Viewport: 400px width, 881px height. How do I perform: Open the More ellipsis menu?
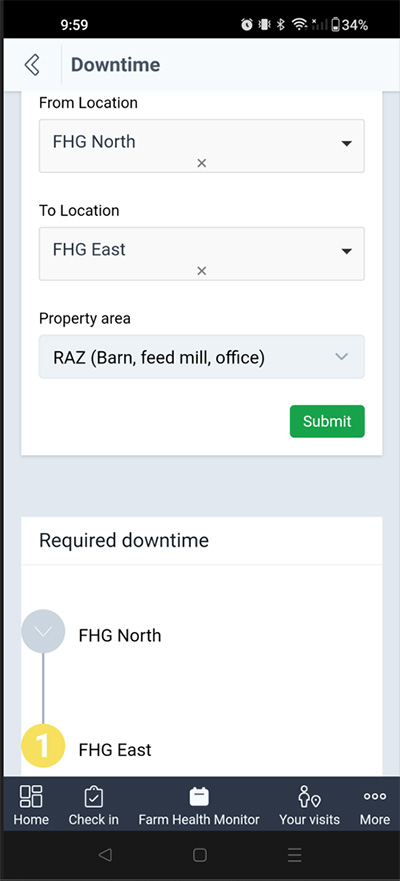[375, 796]
